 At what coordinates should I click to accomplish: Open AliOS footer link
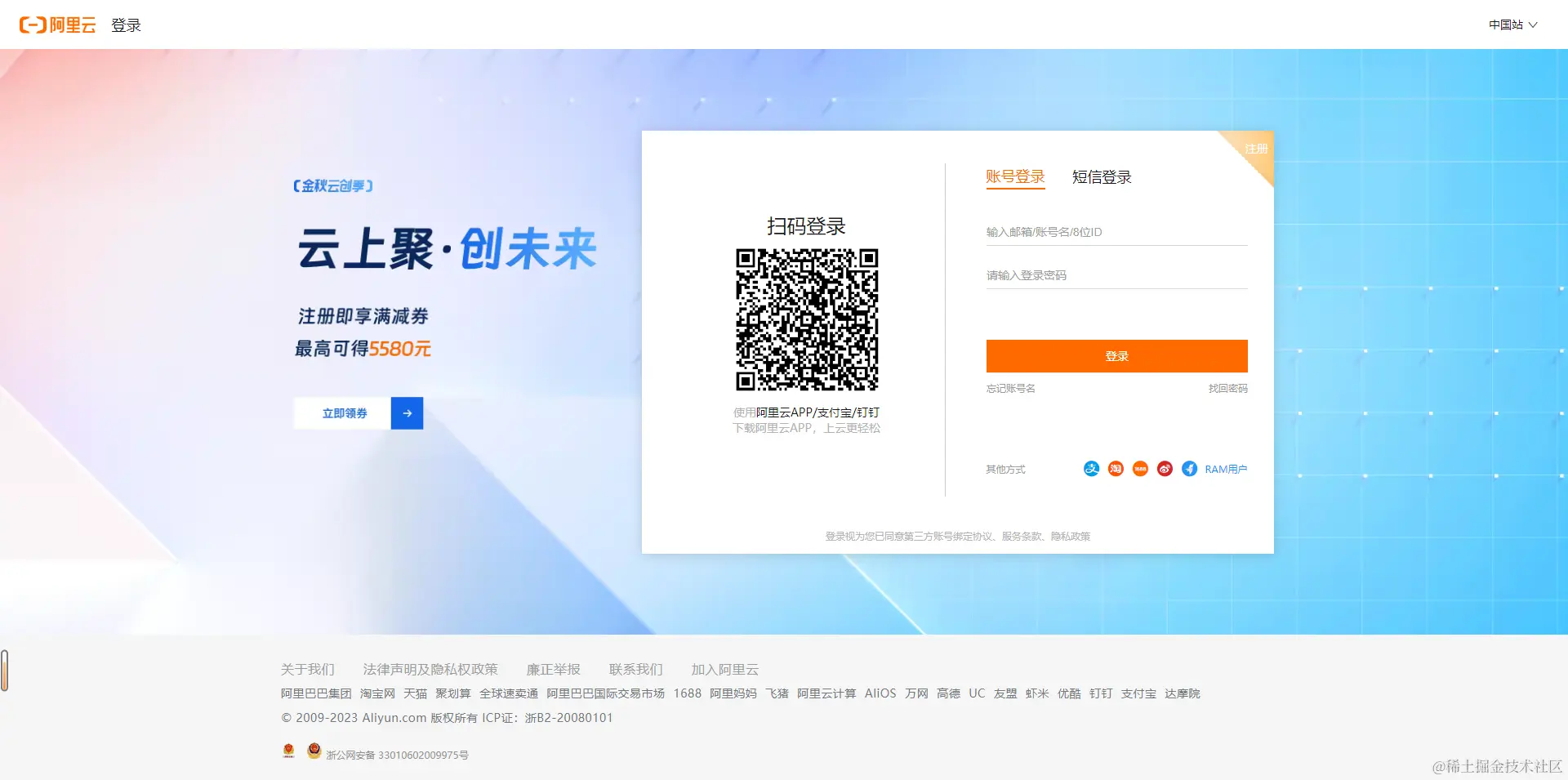(880, 693)
